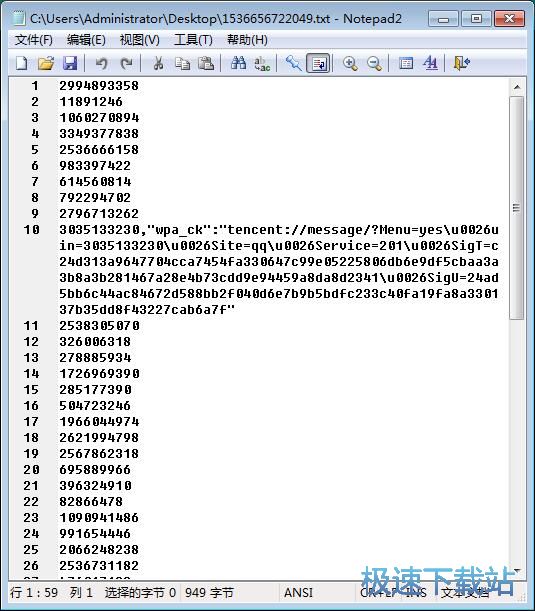Screen dimensions: 535x611
Task: Save the file with the floppy disk icon
Action: (70, 63)
